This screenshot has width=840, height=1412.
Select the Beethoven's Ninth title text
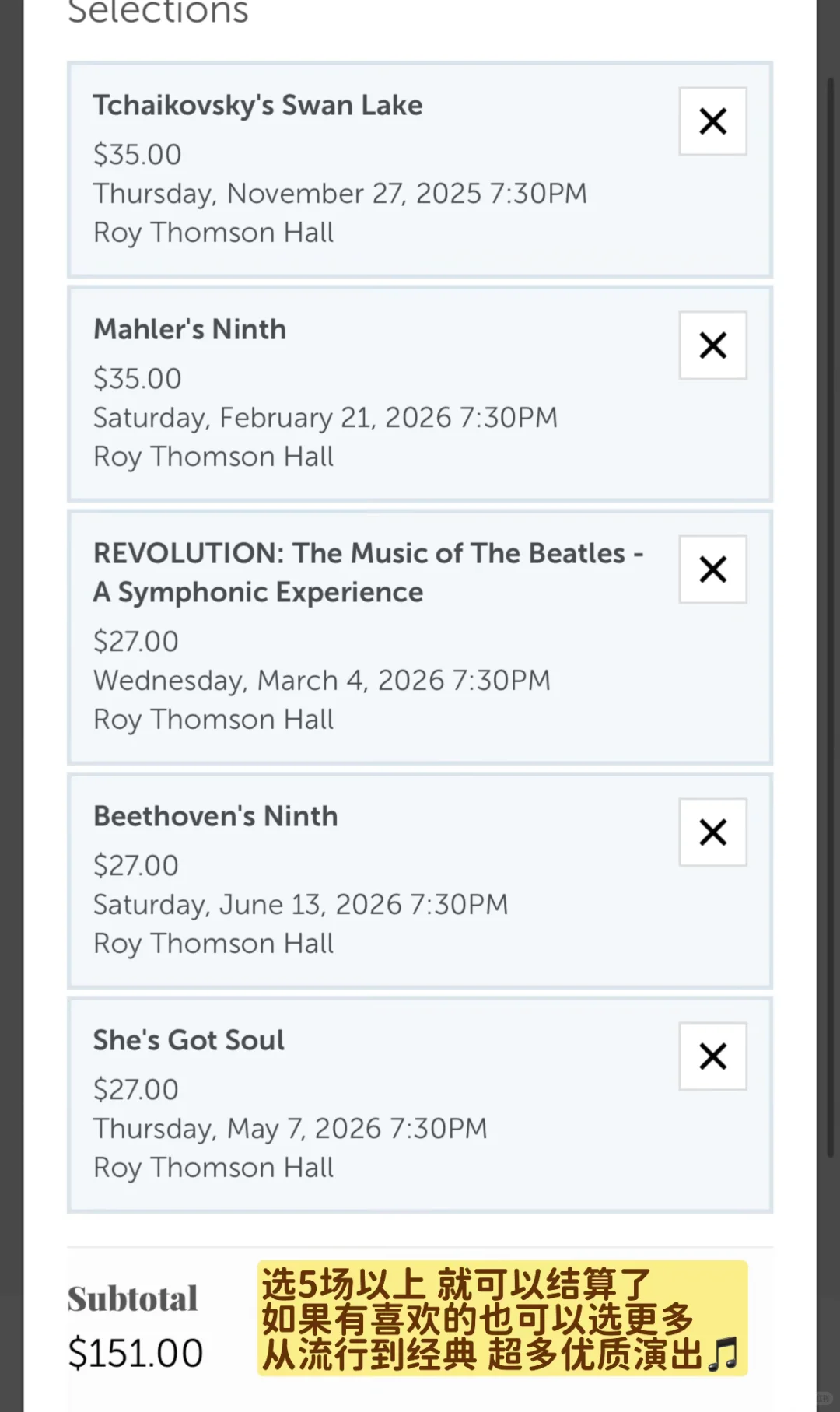(215, 816)
